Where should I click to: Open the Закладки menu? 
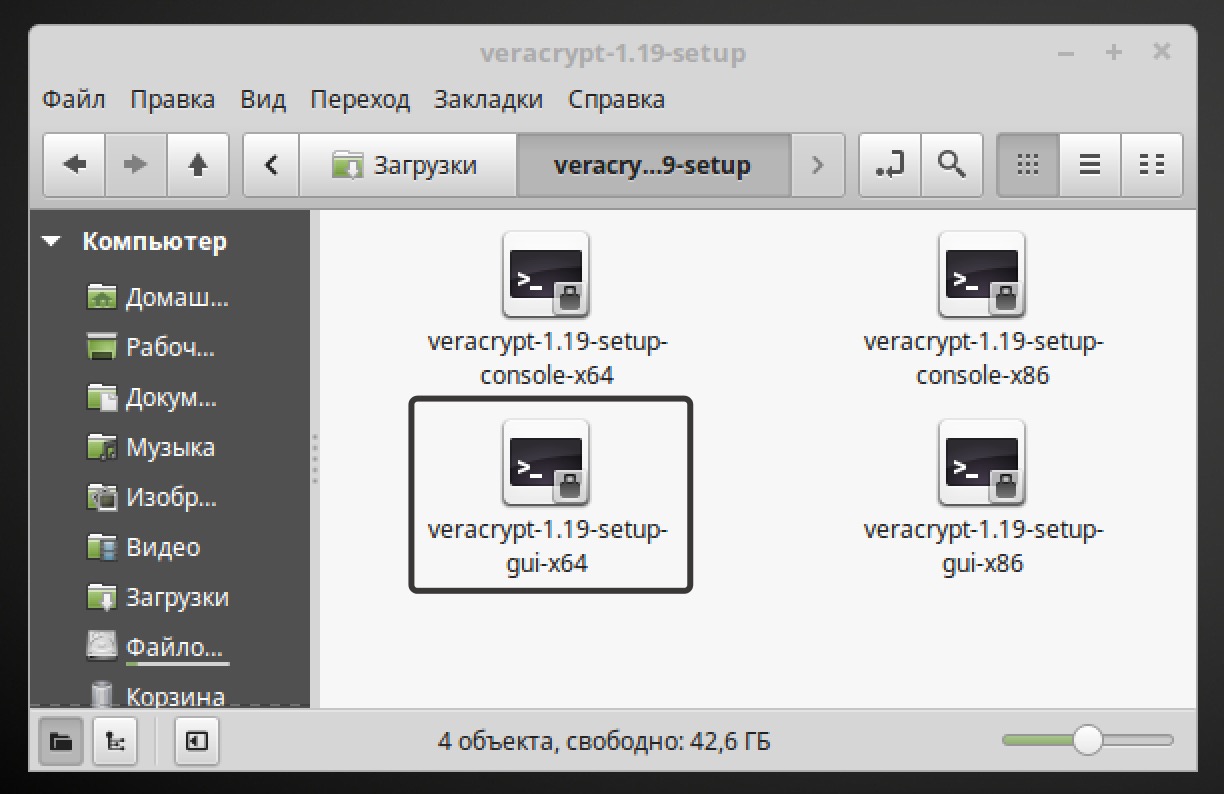pos(489,100)
